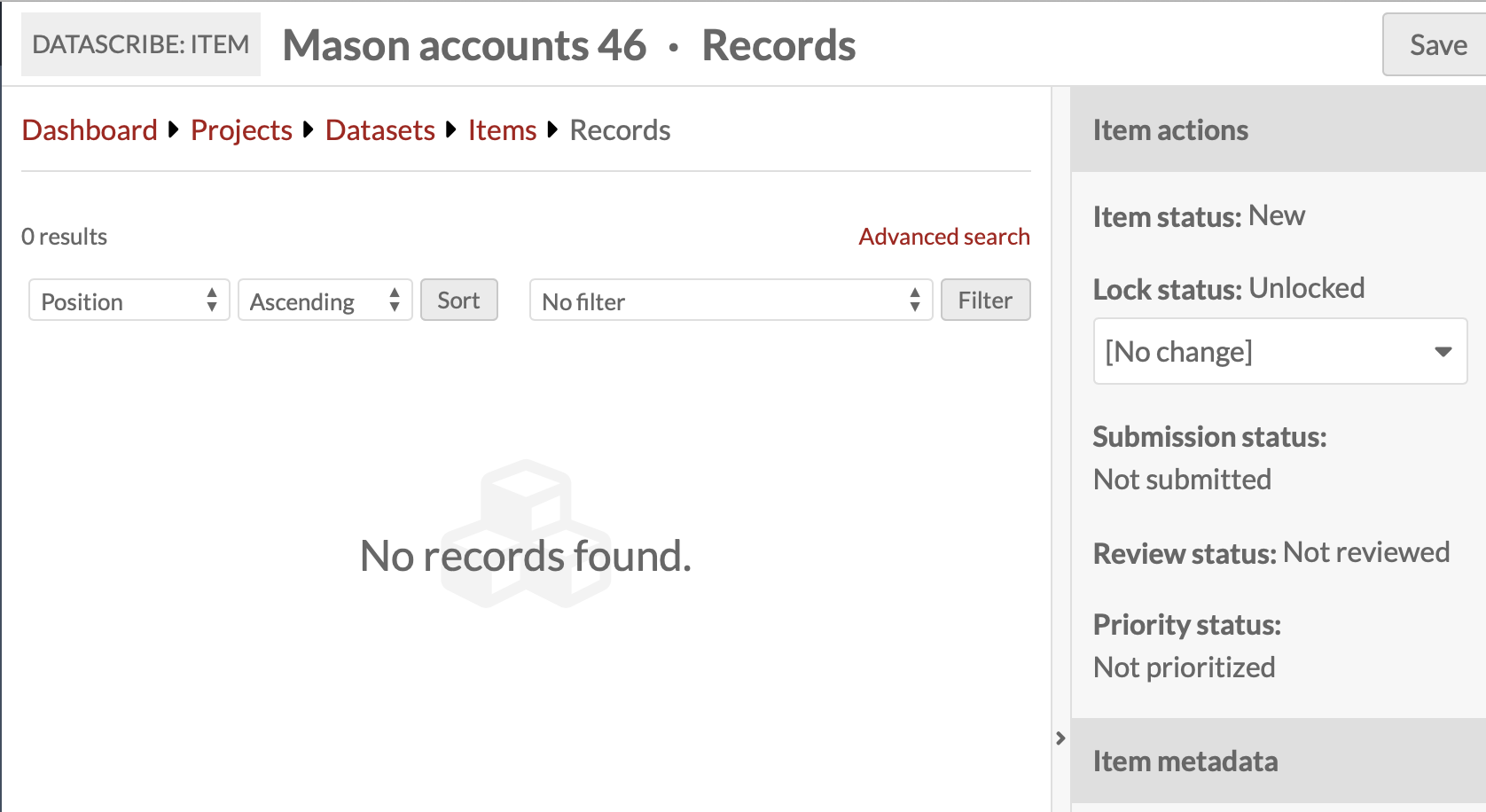The height and width of the screenshot is (812, 1486).
Task: Save the item changes
Action: click(1437, 44)
